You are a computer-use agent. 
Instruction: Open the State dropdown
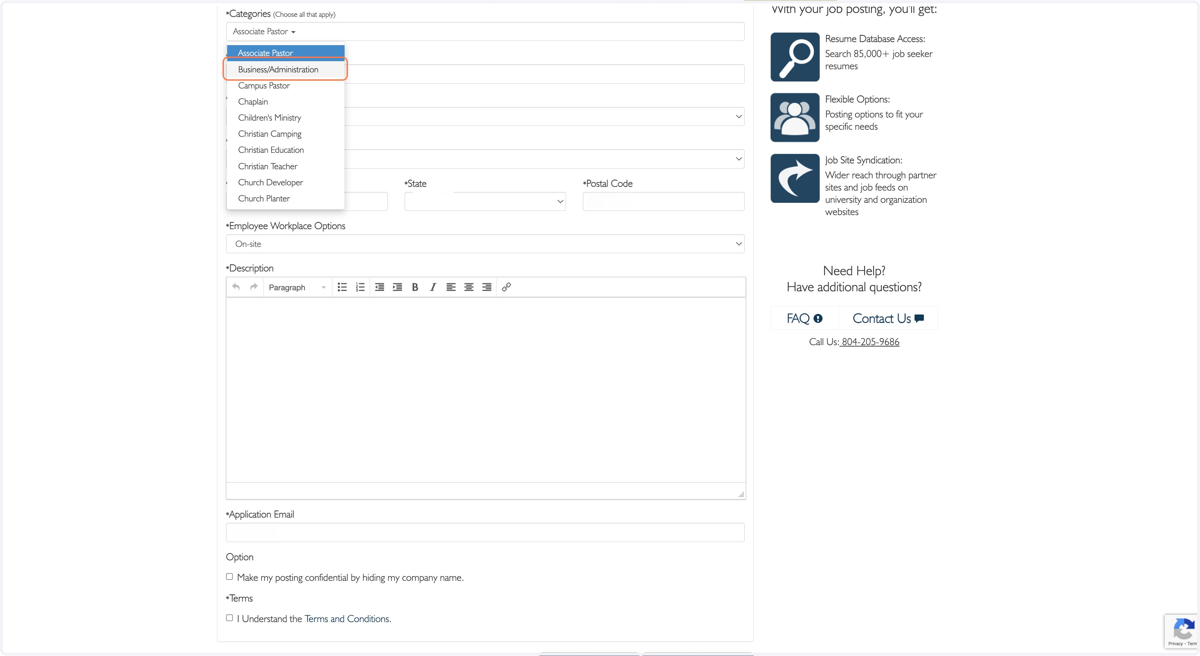(485, 201)
